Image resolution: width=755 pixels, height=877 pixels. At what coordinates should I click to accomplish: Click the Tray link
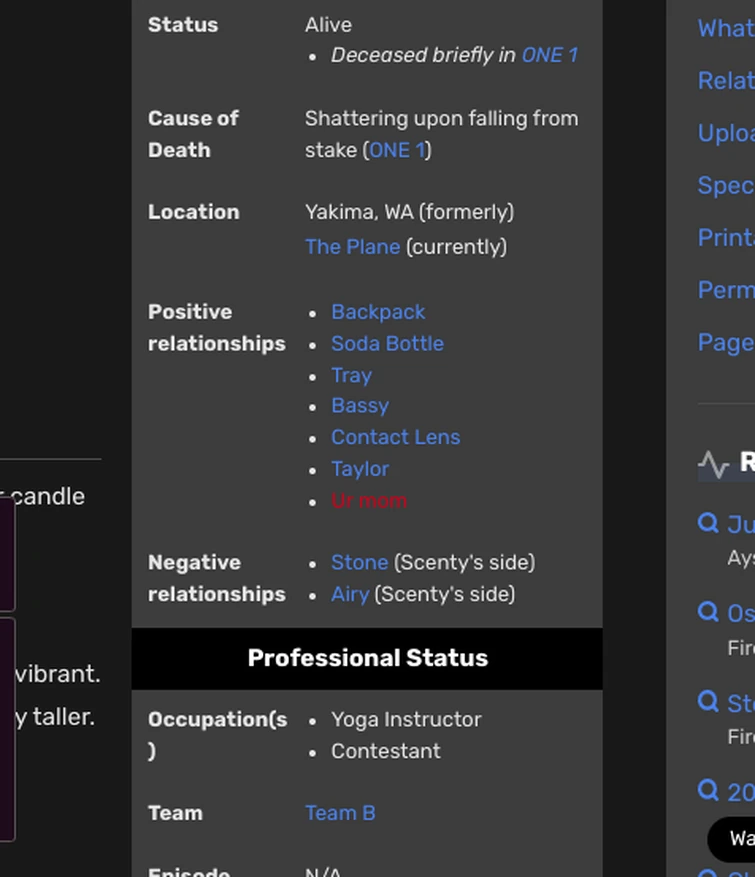tap(351, 375)
